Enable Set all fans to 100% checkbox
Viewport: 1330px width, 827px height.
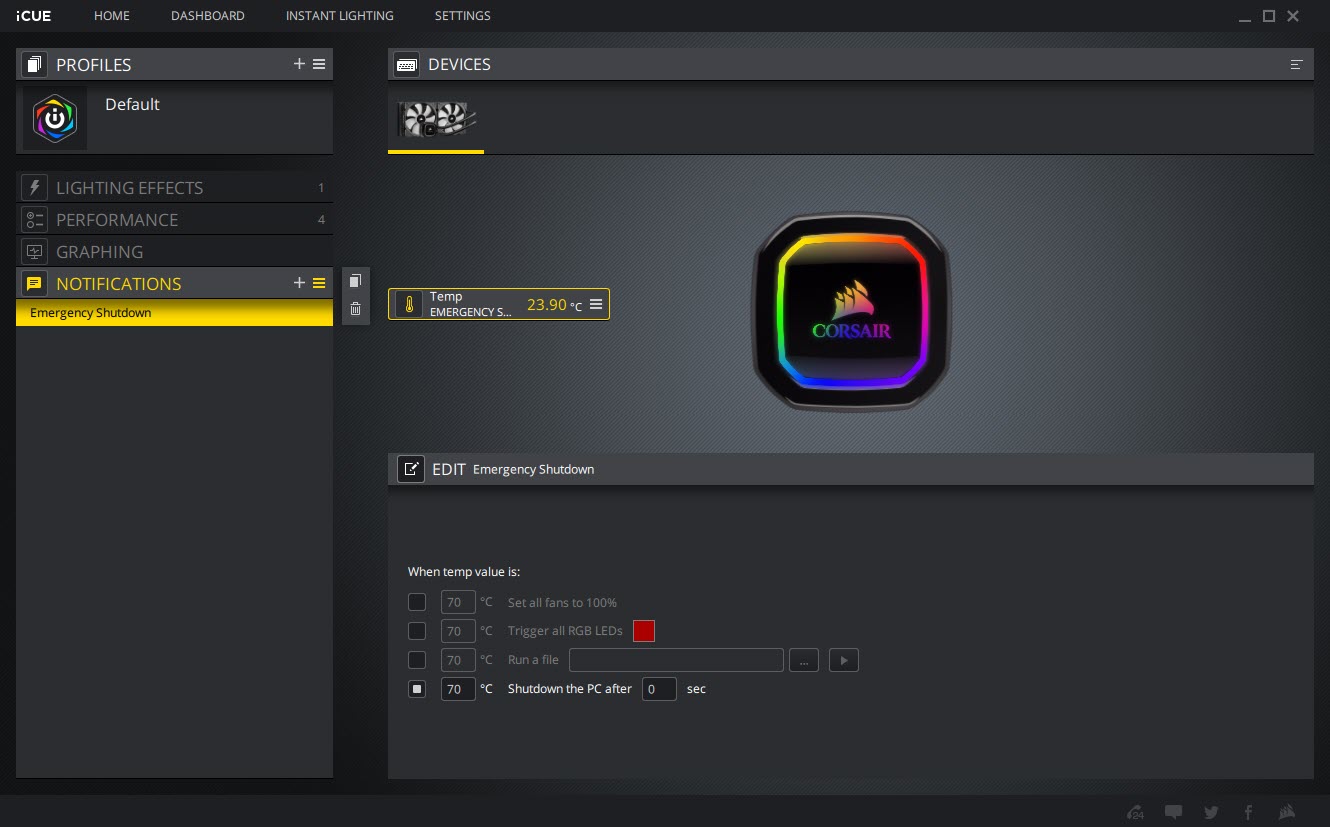pyautogui.click(x=417, y=602)
